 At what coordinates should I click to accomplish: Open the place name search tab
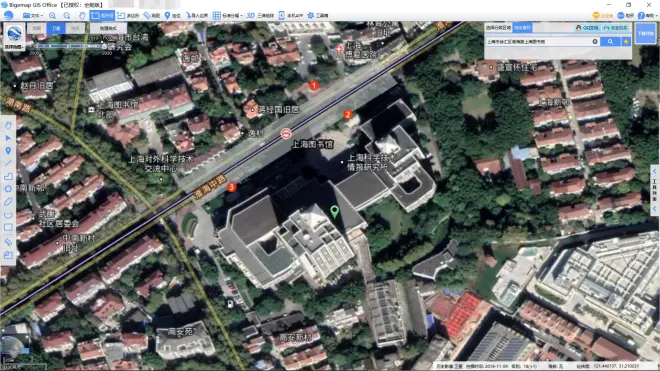(x=522, y=28)
